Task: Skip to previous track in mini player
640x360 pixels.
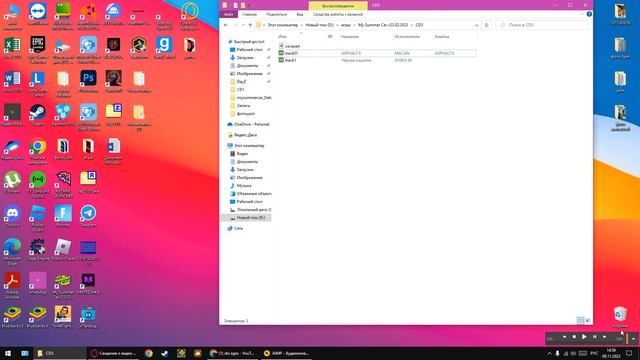Action: (564, 337)
